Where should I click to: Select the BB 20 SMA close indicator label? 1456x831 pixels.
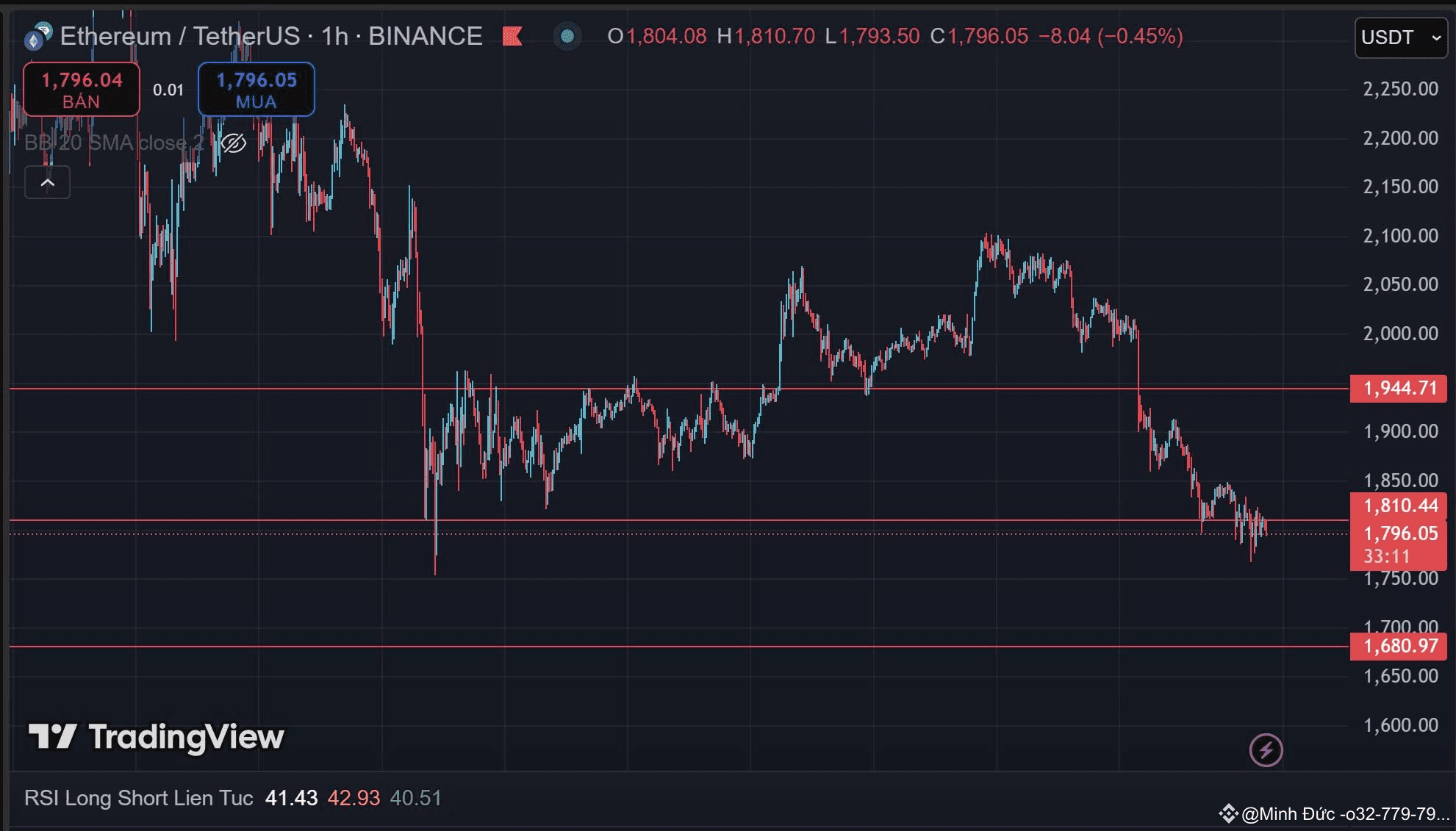tap(114, 143)
